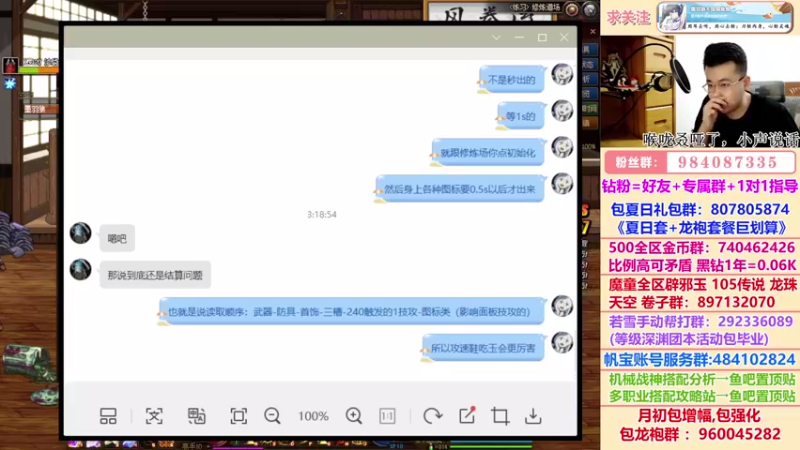Screen dimensions: 800x450
Task: Zoom out using the minus magnifier
Action: (x=272, y=416)
